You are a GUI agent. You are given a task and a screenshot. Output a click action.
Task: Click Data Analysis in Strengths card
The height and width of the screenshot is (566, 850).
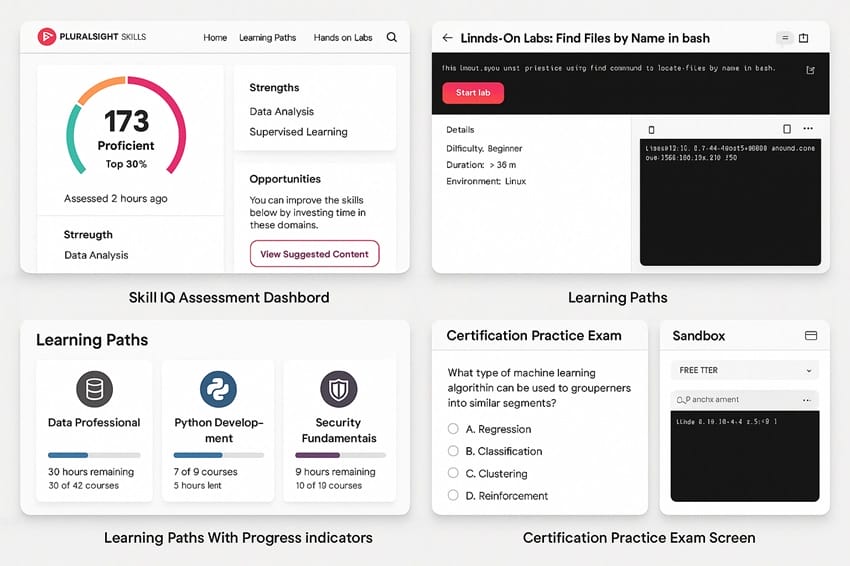pos(282,111)
